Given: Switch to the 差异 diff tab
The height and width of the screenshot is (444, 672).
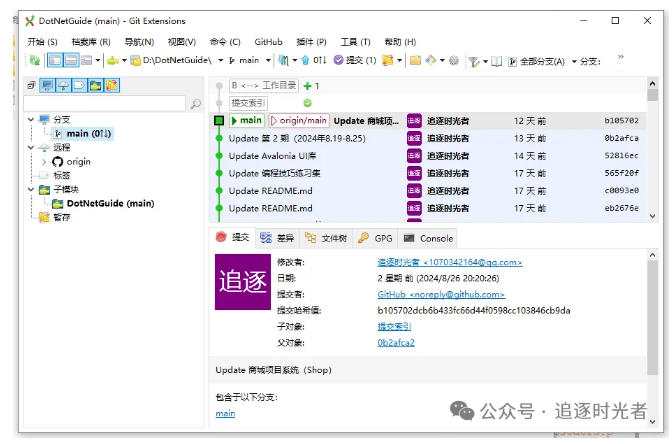Looking at the screenshot, I should click(x=277, y=238).
